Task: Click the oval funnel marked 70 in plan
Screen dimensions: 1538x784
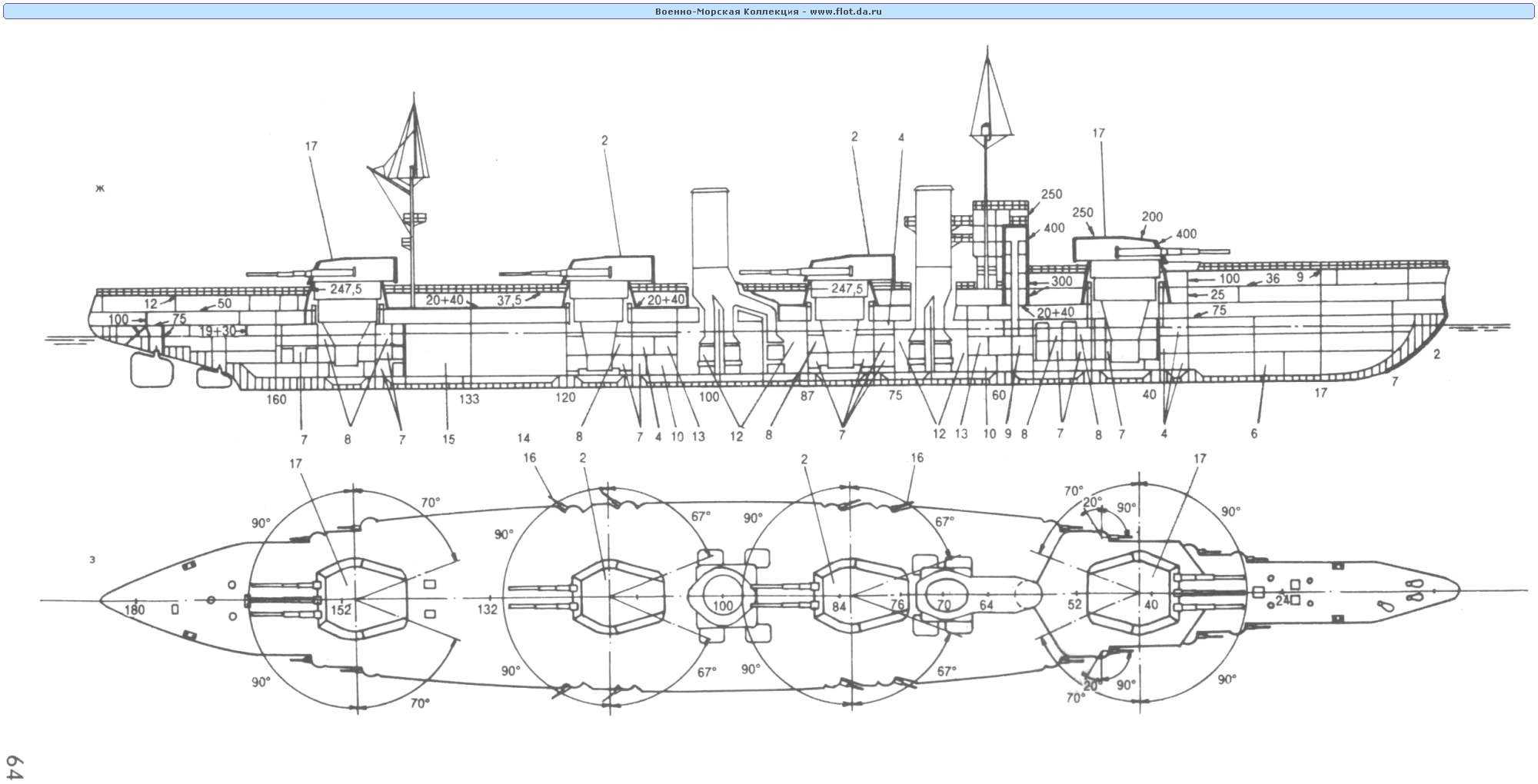Action: click(944, 598)
